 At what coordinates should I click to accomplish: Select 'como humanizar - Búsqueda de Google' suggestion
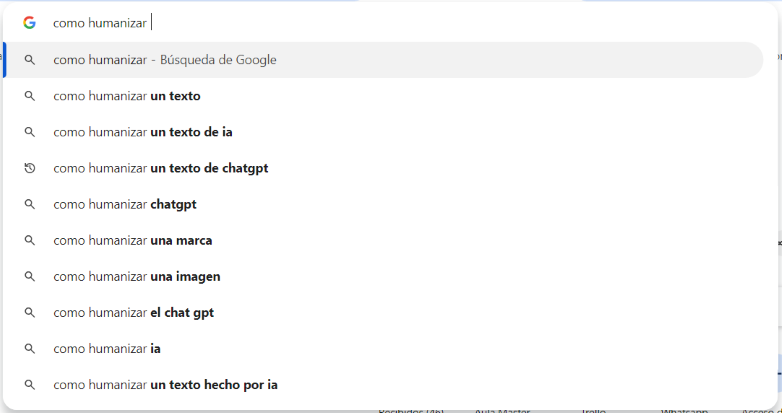[383, 60]
